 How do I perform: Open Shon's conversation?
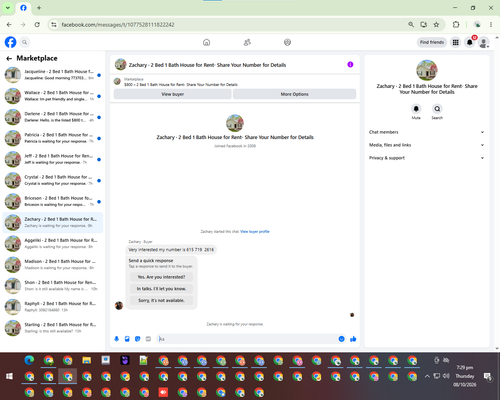pos(53,286)
